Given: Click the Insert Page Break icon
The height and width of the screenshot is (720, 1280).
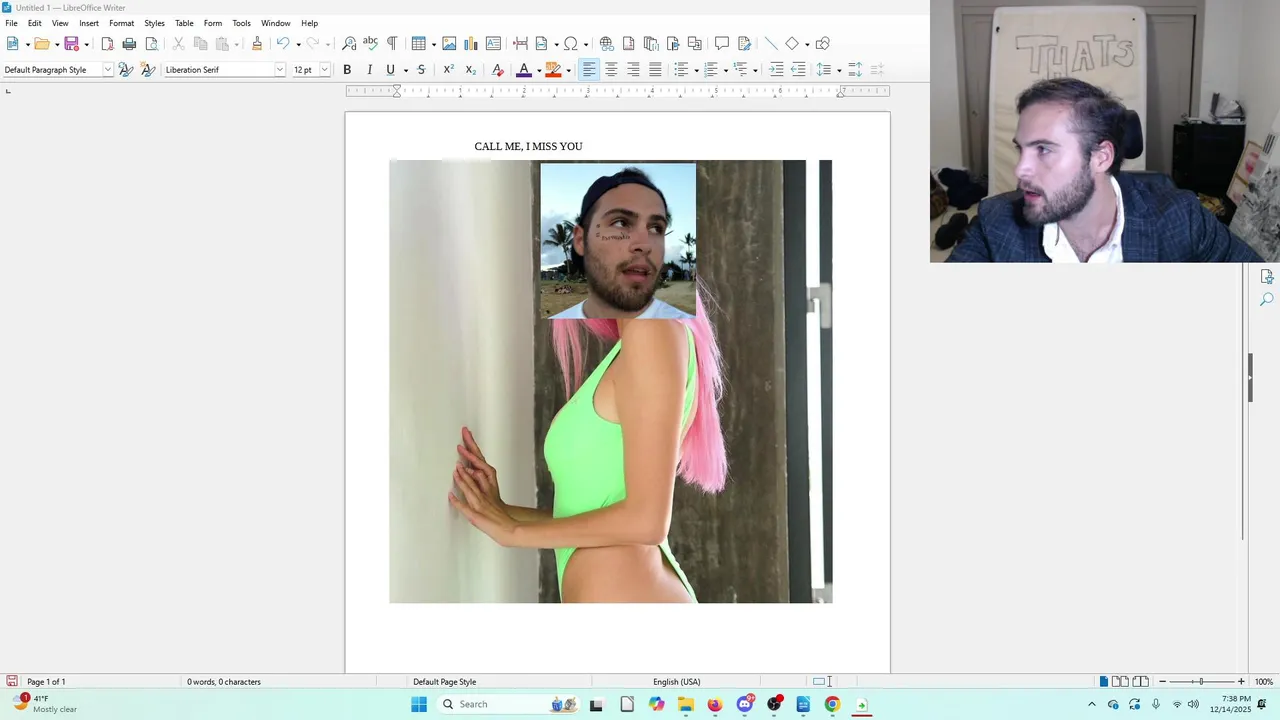Looking at the screenshot, I should (x=520, y=43).
